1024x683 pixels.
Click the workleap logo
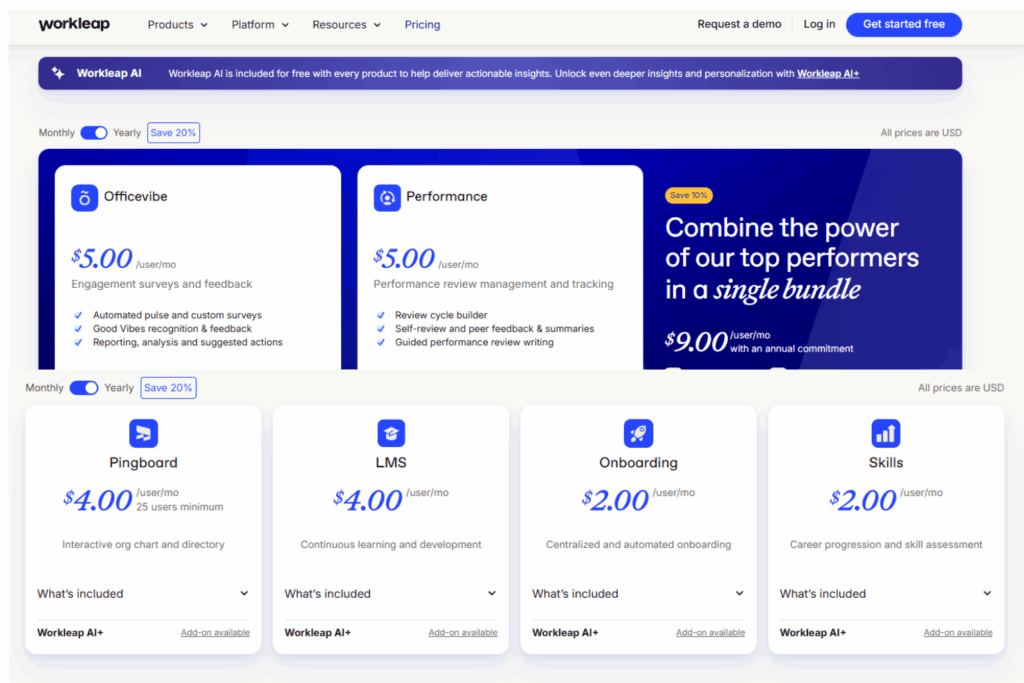(74, 23)
